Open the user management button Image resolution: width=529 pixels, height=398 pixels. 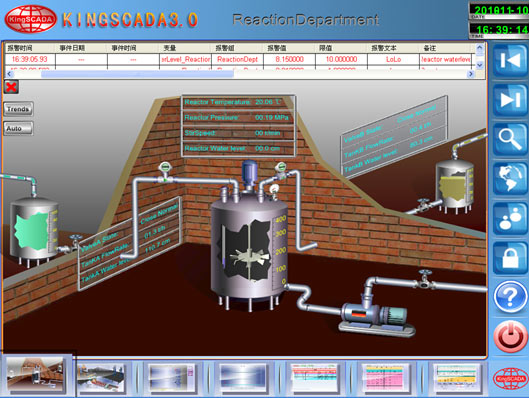tap(510, 219)
